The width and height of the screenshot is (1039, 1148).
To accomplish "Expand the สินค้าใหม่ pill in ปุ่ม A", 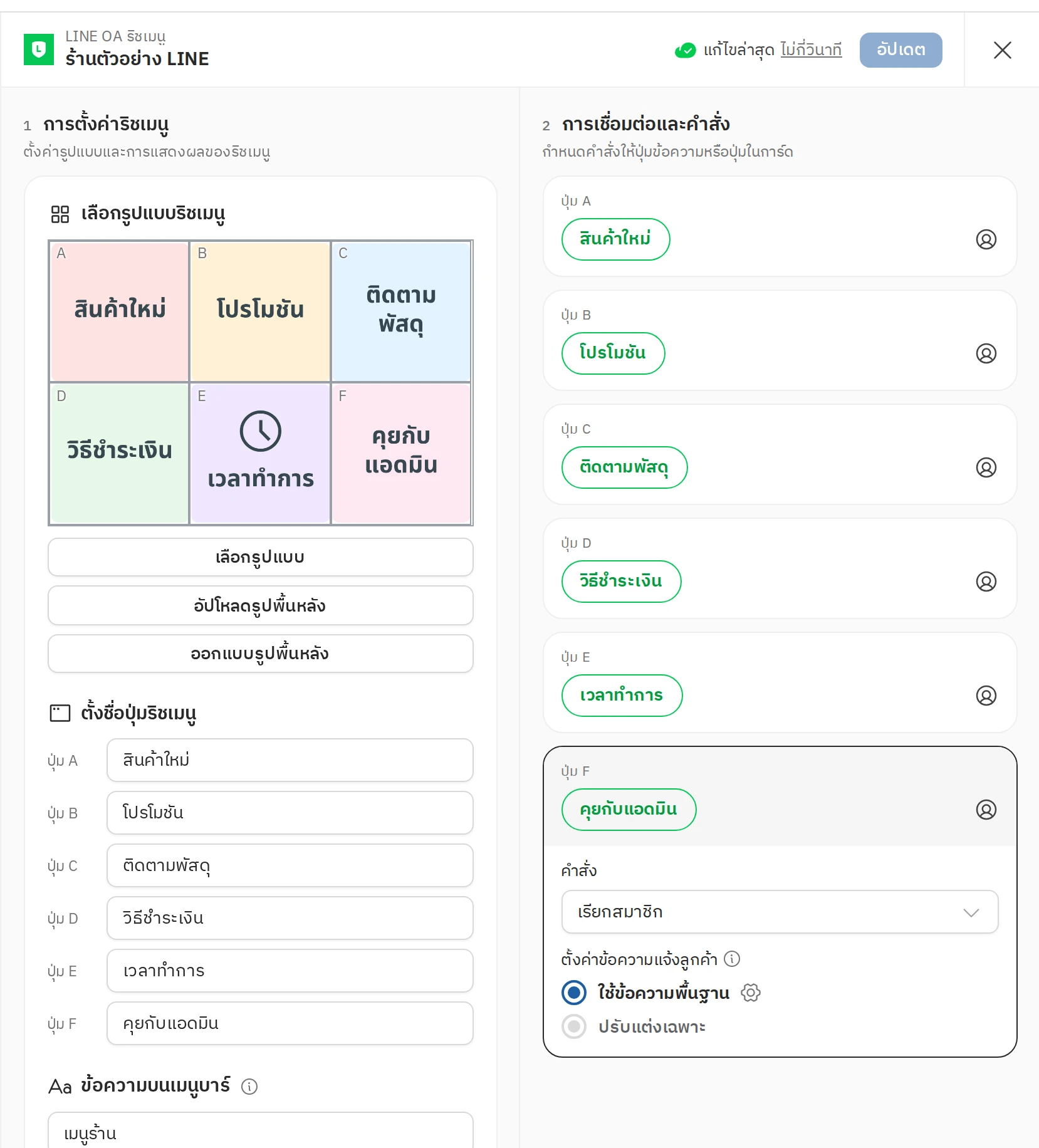I will coord(616,239).
